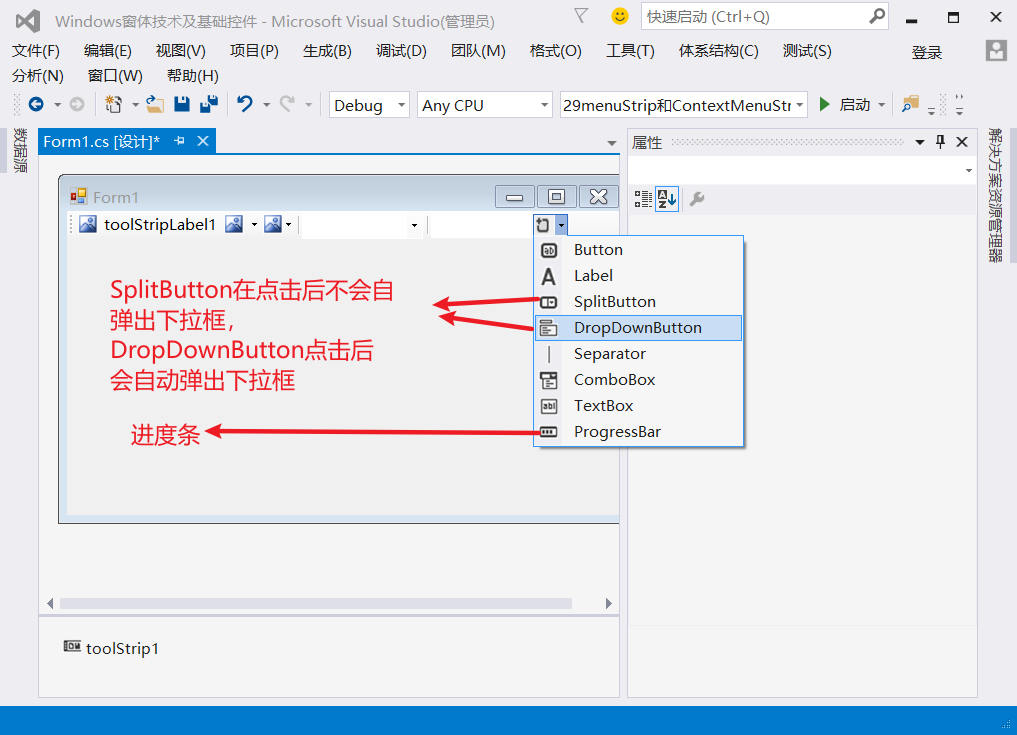Click the Save All icon in the toolbar
The height and width of the screenshot is (735, 1017).
210,104
